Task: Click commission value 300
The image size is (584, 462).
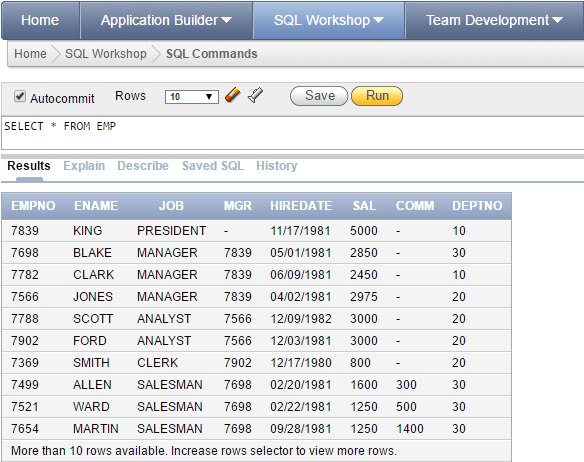Action: pyautogui.click(x=406, y=385)
